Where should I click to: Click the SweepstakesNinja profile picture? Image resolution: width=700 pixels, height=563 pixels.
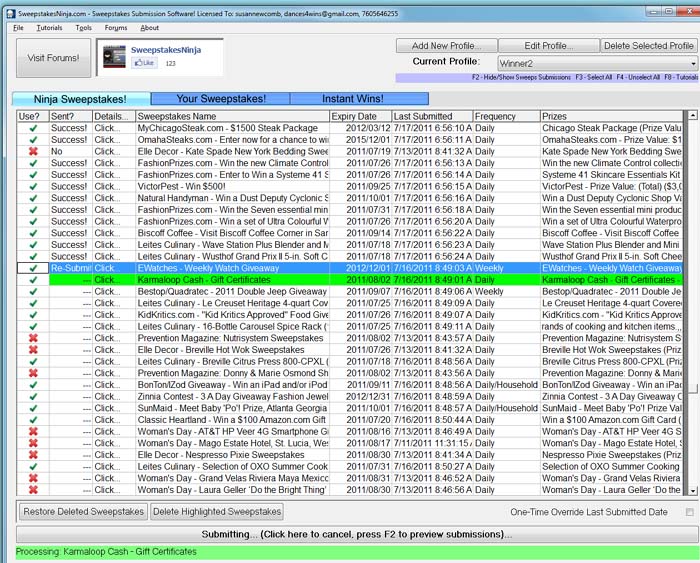tap(114, 57)
